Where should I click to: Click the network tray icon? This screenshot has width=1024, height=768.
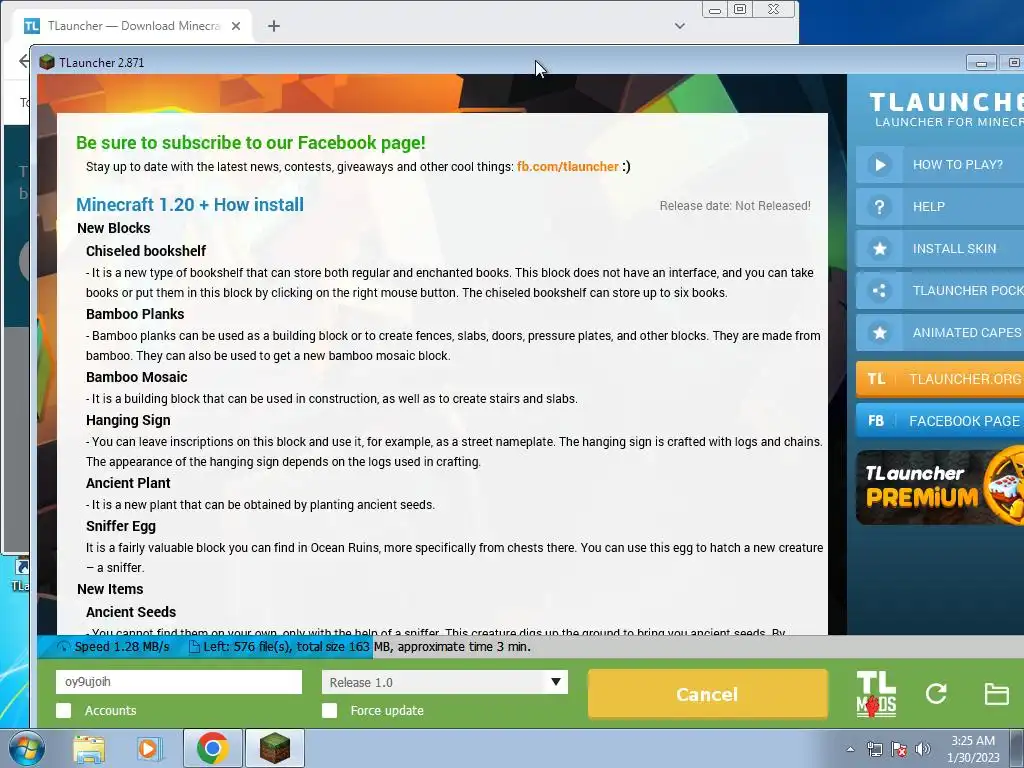coord(874,749)
